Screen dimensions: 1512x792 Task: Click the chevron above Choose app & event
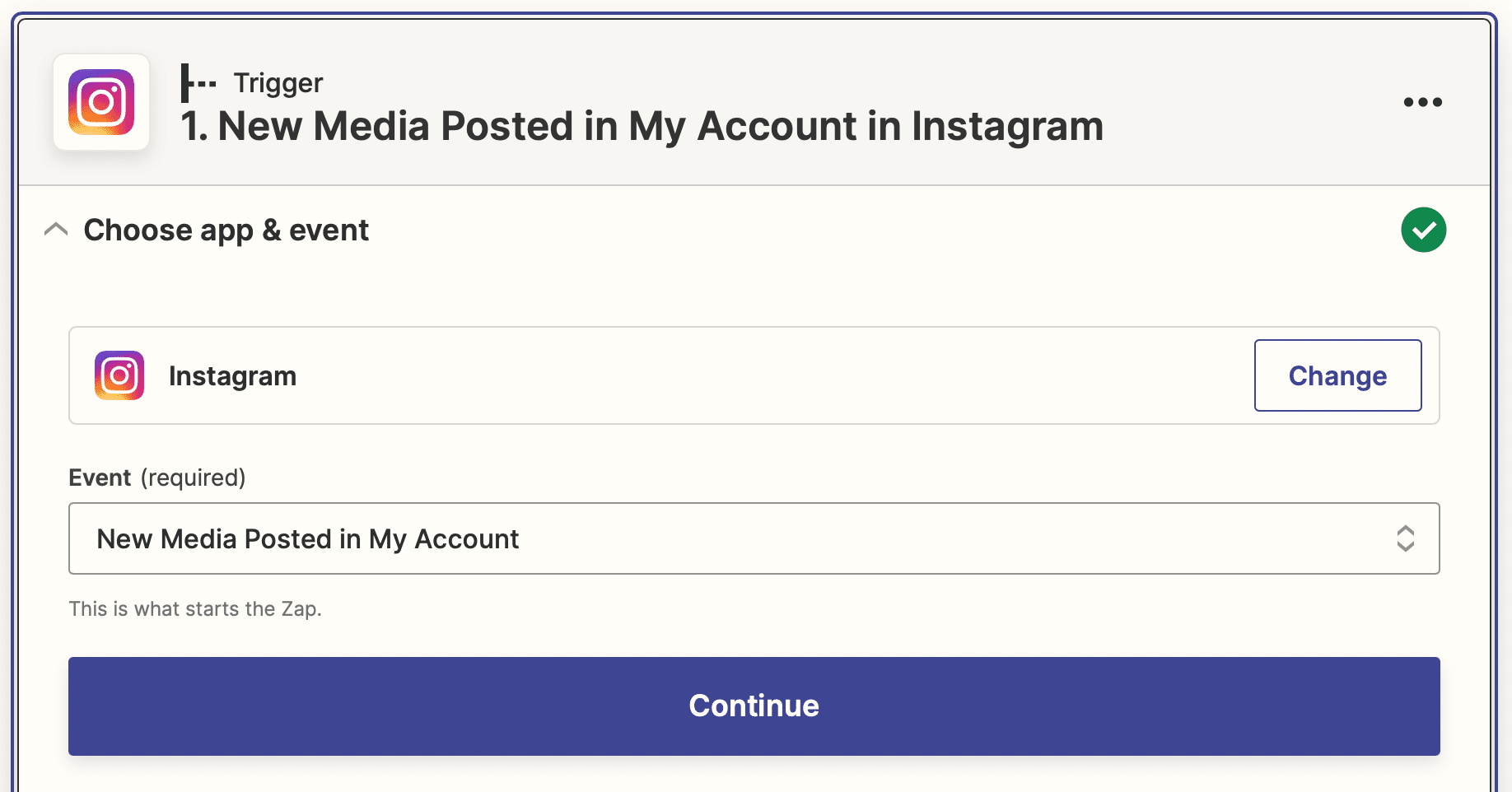pyautogui.click(x=55, y=229)
